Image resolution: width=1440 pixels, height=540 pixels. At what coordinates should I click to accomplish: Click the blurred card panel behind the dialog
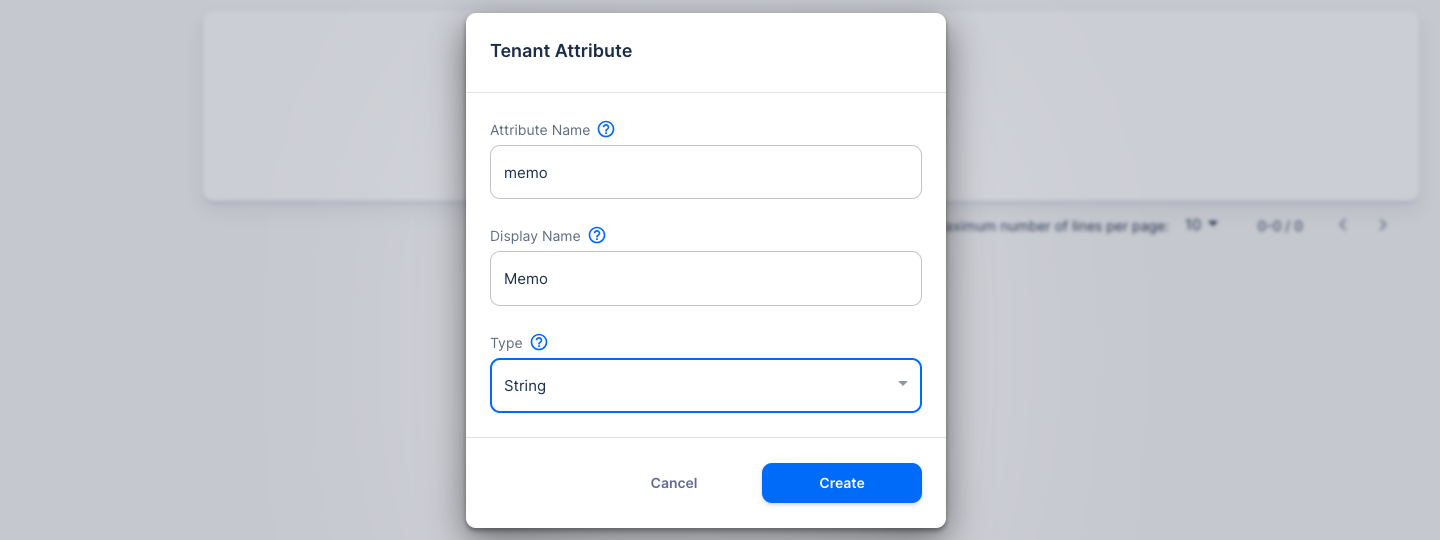(1180, 105)
